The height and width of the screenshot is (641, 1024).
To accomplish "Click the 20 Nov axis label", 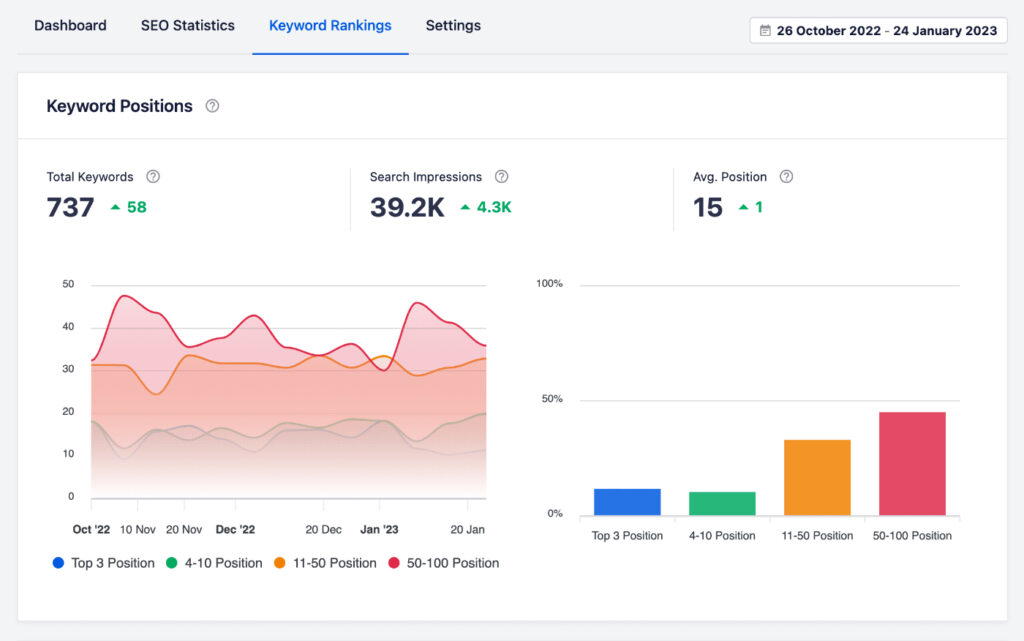I will click(x=184, y=529).
